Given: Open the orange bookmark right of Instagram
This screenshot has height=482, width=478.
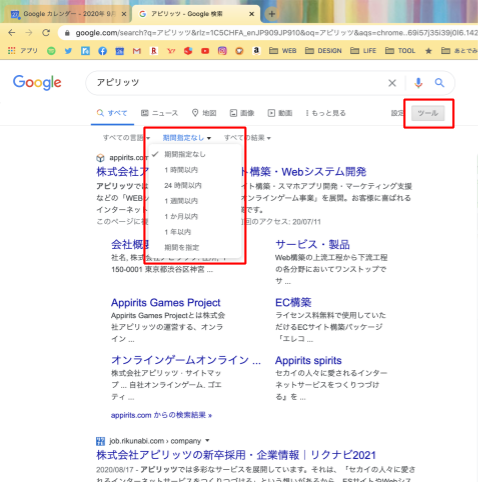Looking at the screenshot, I should click(239, 51).
